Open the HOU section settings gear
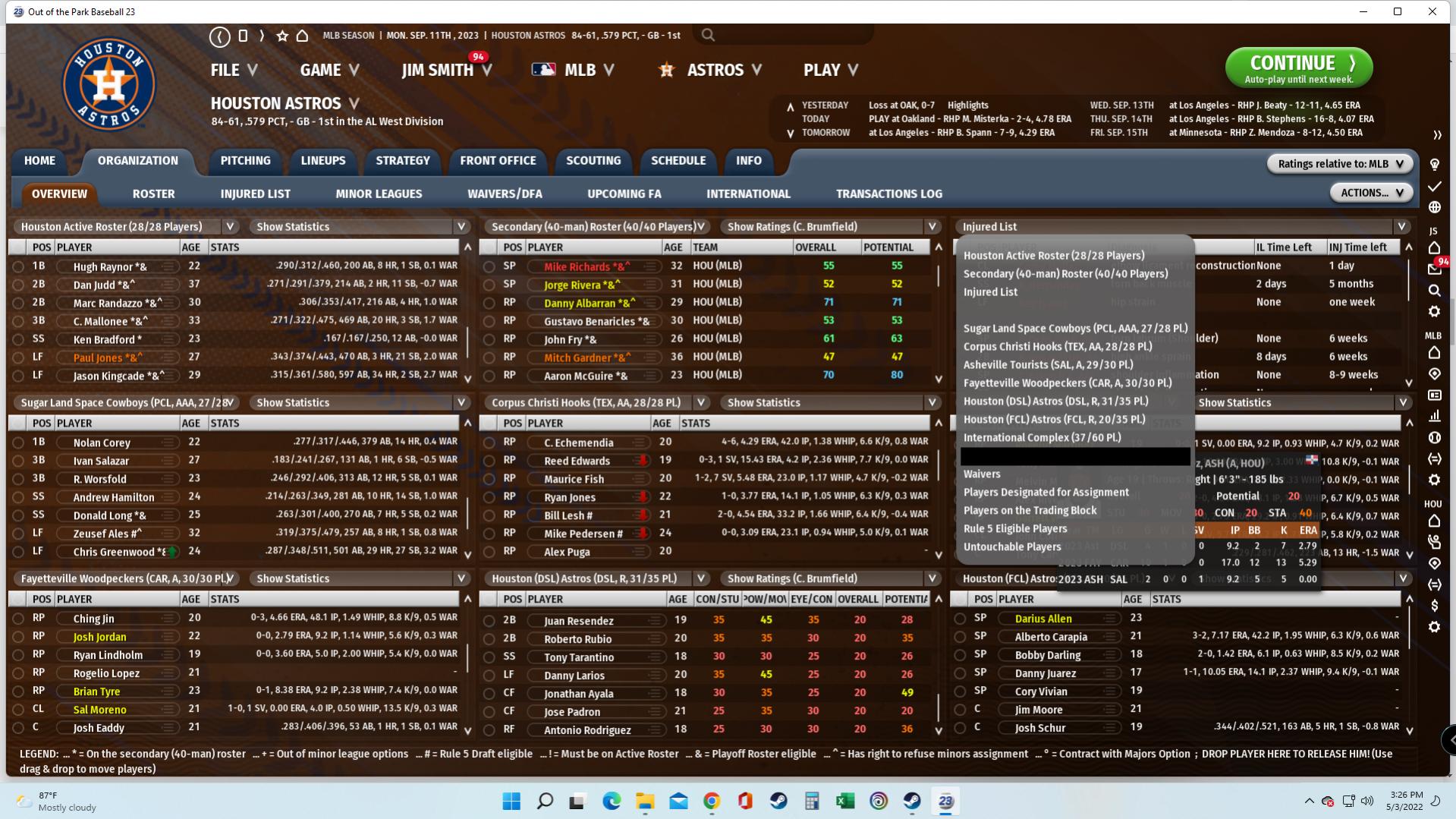Viewport: 1456px width, 819px height. coord(1434,627)
